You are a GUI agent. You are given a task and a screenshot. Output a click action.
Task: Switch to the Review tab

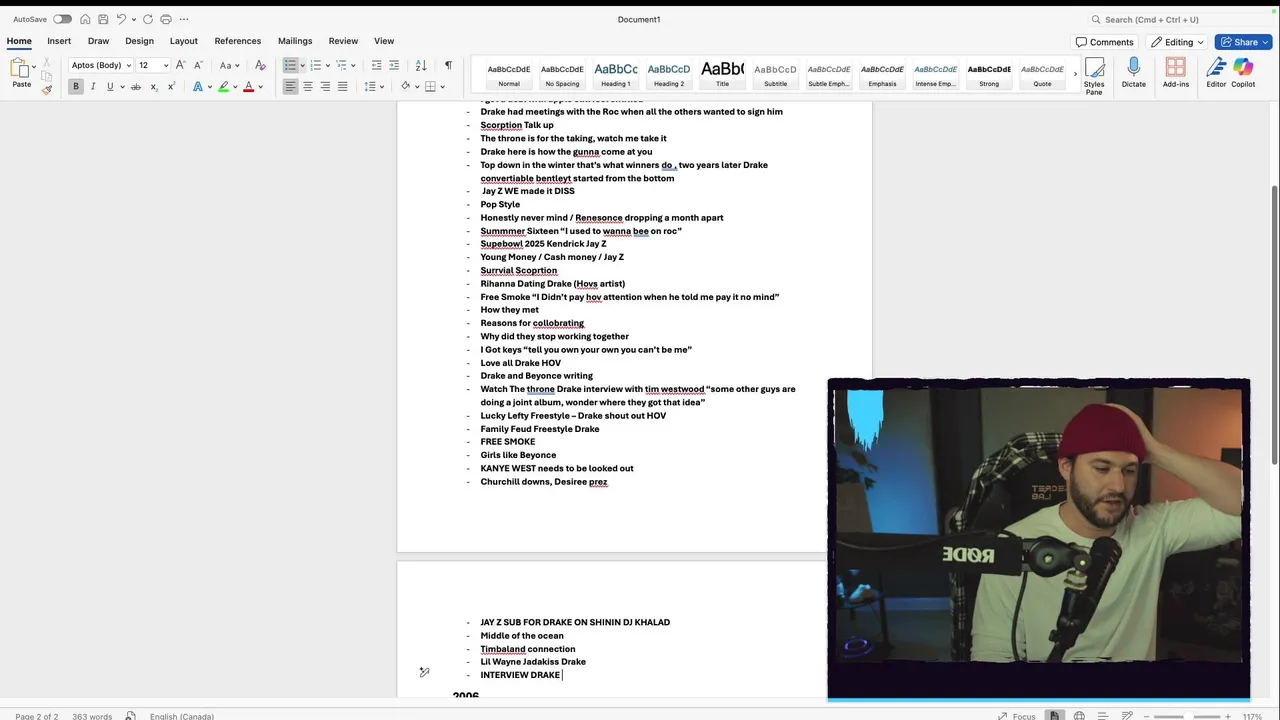(343, 41)
